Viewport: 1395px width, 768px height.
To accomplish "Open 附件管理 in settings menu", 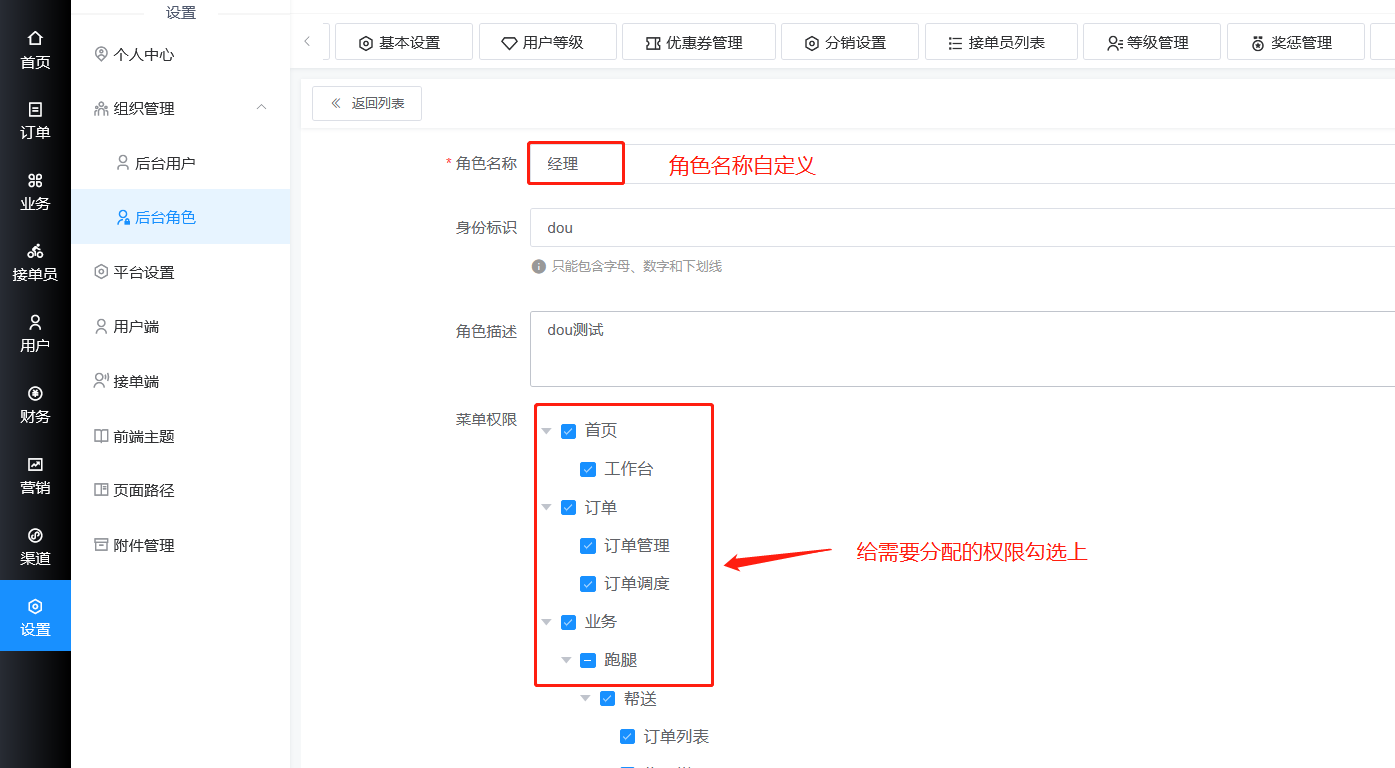I will pyautogui.click(x=181, y=545).
